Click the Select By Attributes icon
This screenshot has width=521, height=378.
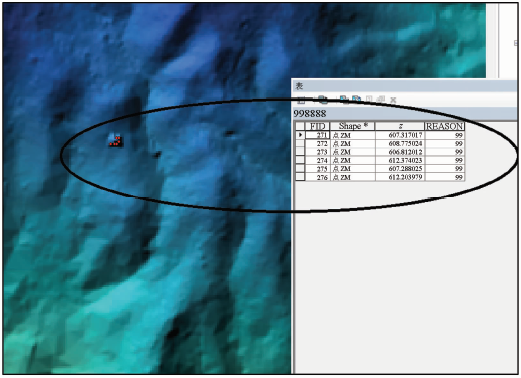(x=344, y=99)
